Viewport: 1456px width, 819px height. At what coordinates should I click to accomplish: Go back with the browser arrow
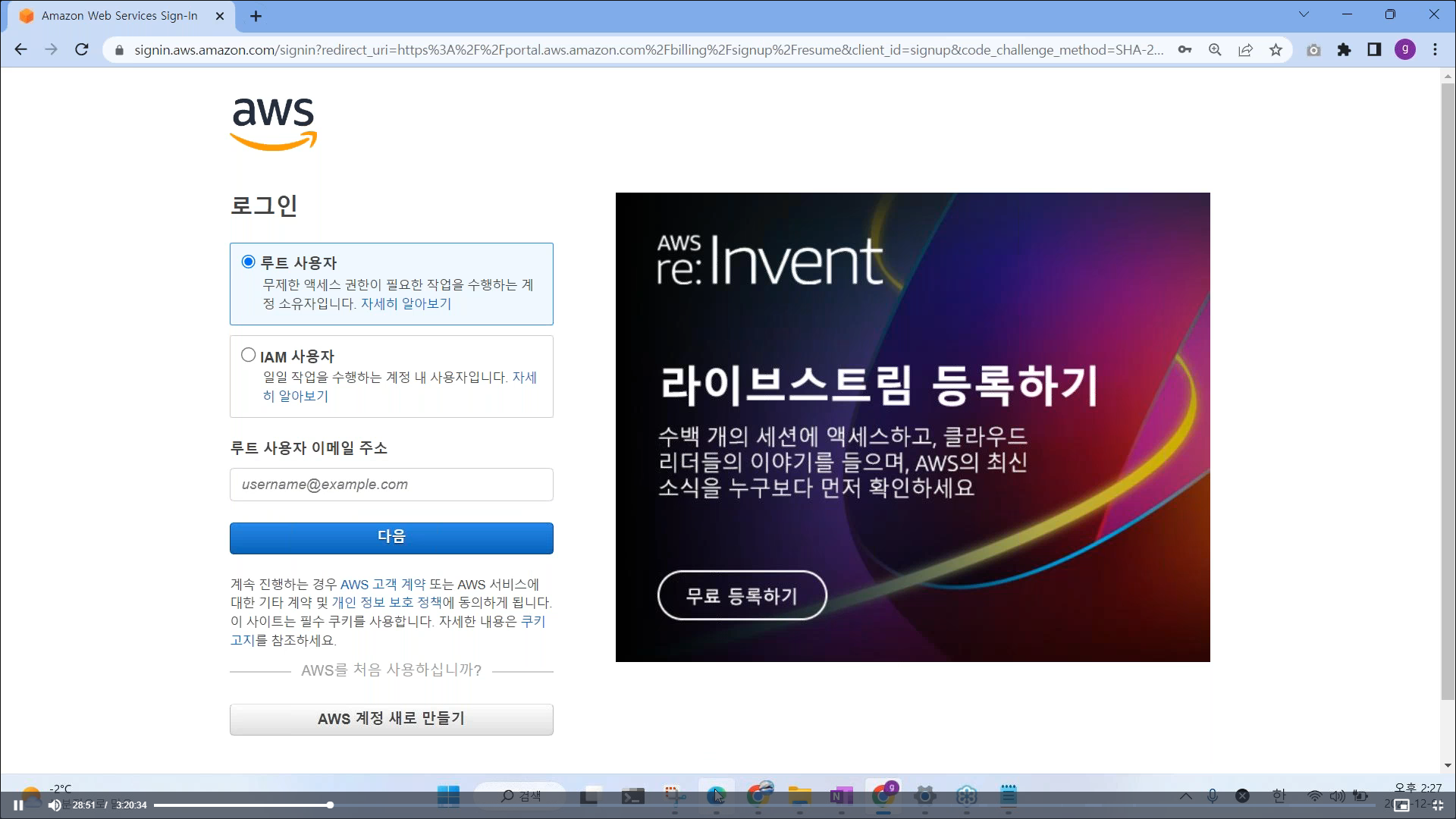21,50
